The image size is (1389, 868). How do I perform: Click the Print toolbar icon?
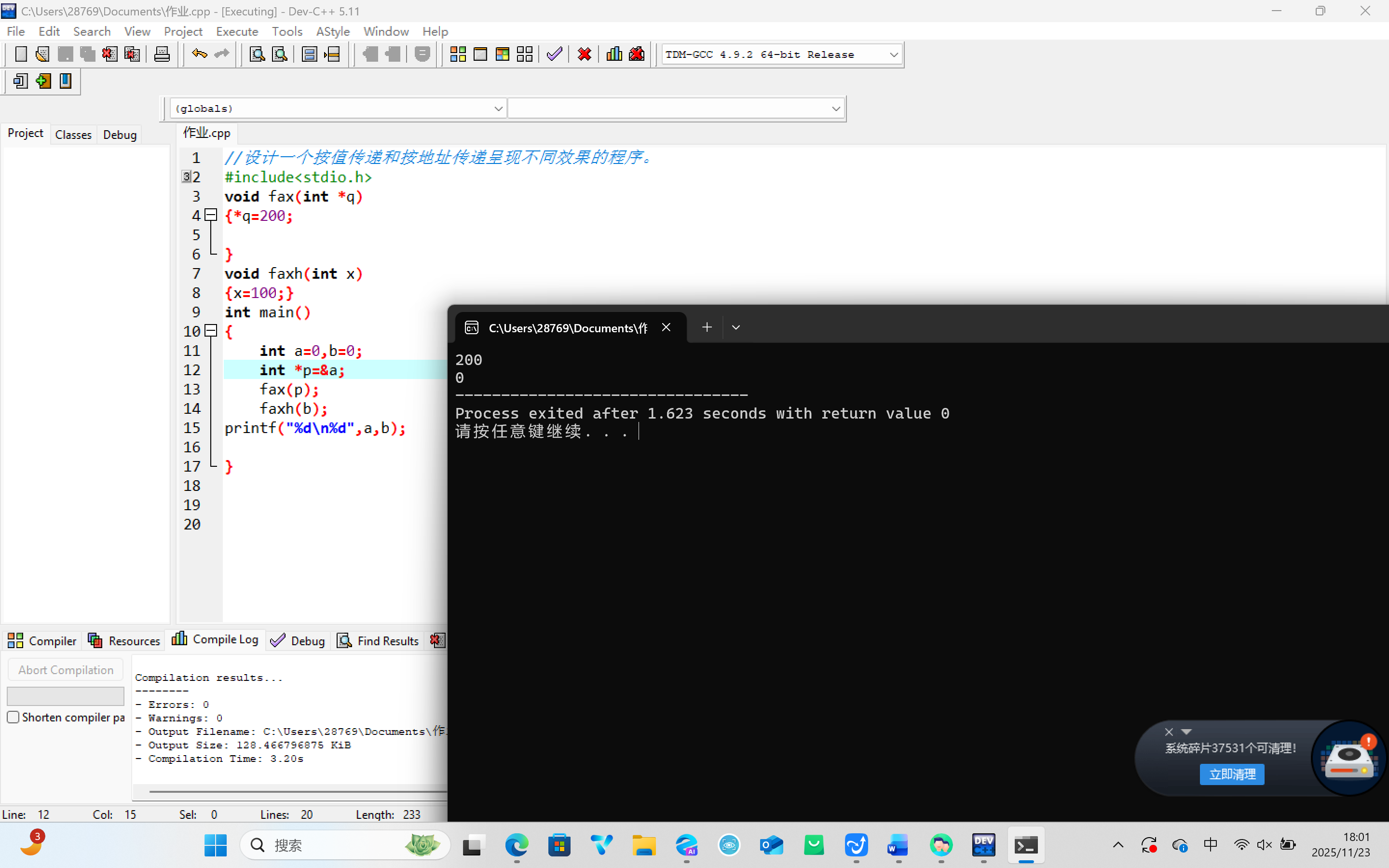(x=162, y=54)
